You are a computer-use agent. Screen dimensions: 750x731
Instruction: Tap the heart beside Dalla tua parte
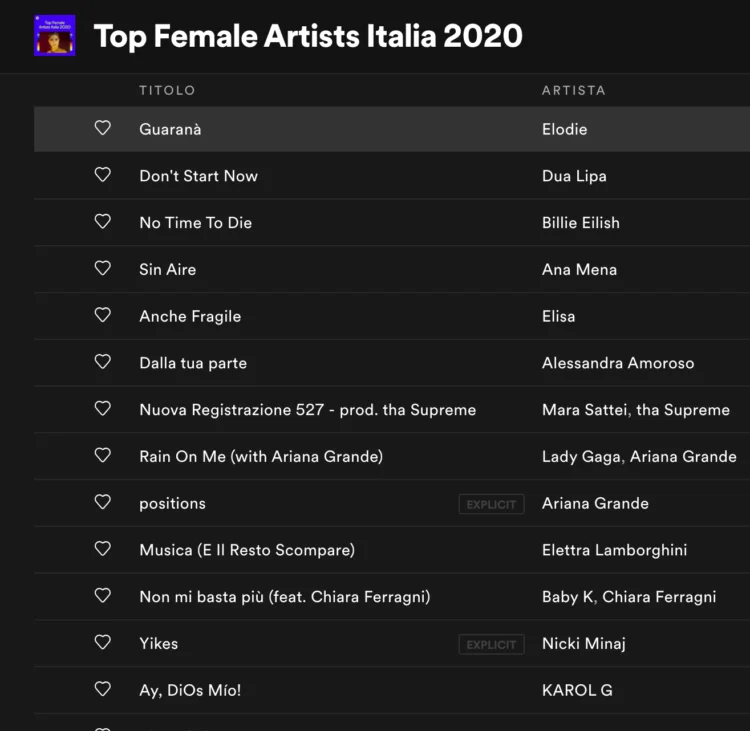(102, 362)
